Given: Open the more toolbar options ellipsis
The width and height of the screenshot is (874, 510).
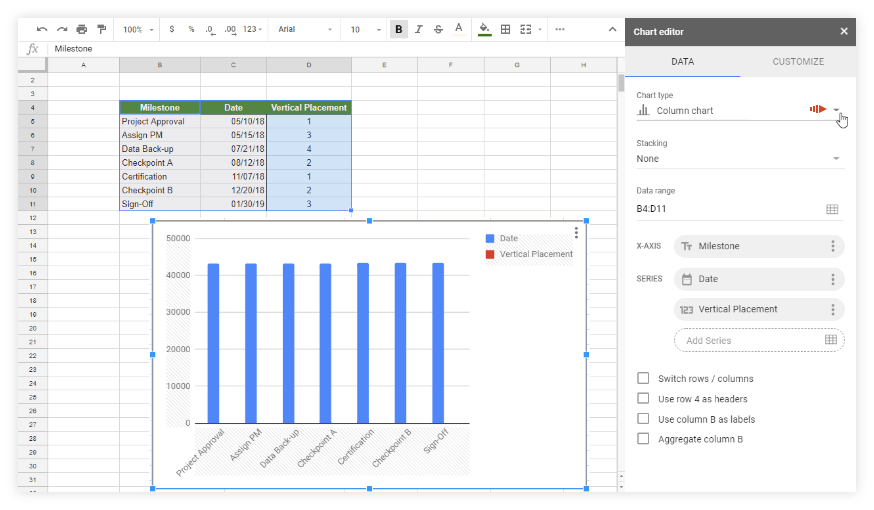Looking at the screenshot, I should tap(560, 29).
